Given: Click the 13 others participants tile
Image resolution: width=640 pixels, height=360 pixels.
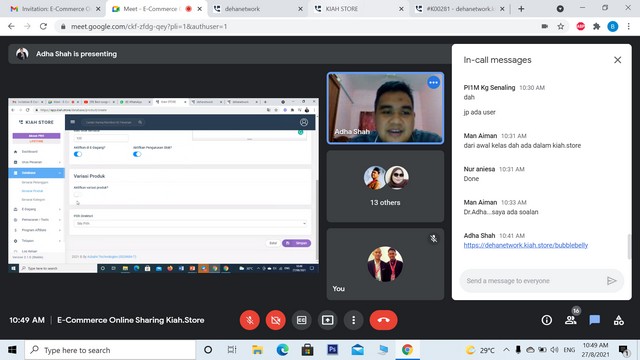Looking at the screenshot, I should click(385, 186).
